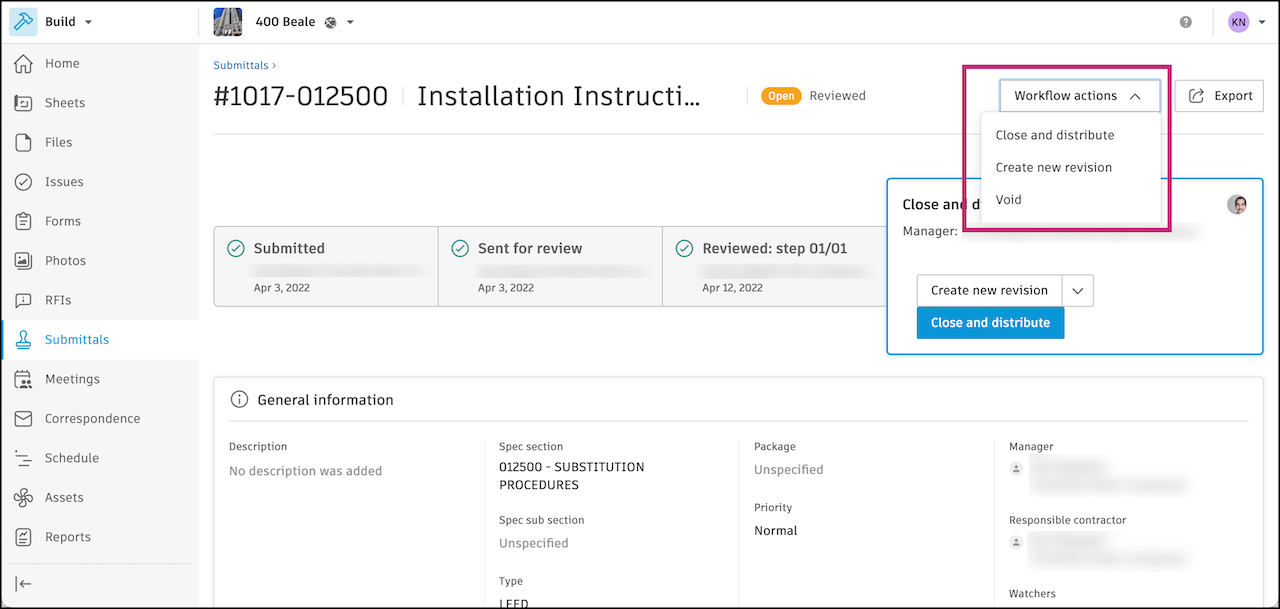Open the Assets icon in sidebar
Image resolution: width=1280 pixels, height=609 pixels.
click(24, 497)
